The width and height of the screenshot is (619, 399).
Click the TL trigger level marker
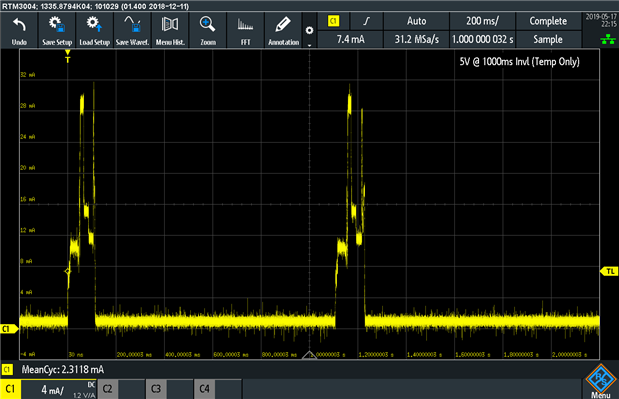[610, 272]
